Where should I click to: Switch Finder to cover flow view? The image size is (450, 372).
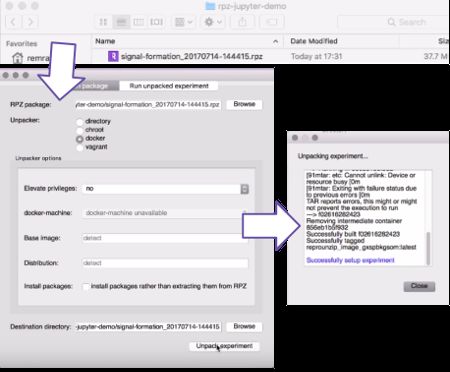tap(156, 22)
